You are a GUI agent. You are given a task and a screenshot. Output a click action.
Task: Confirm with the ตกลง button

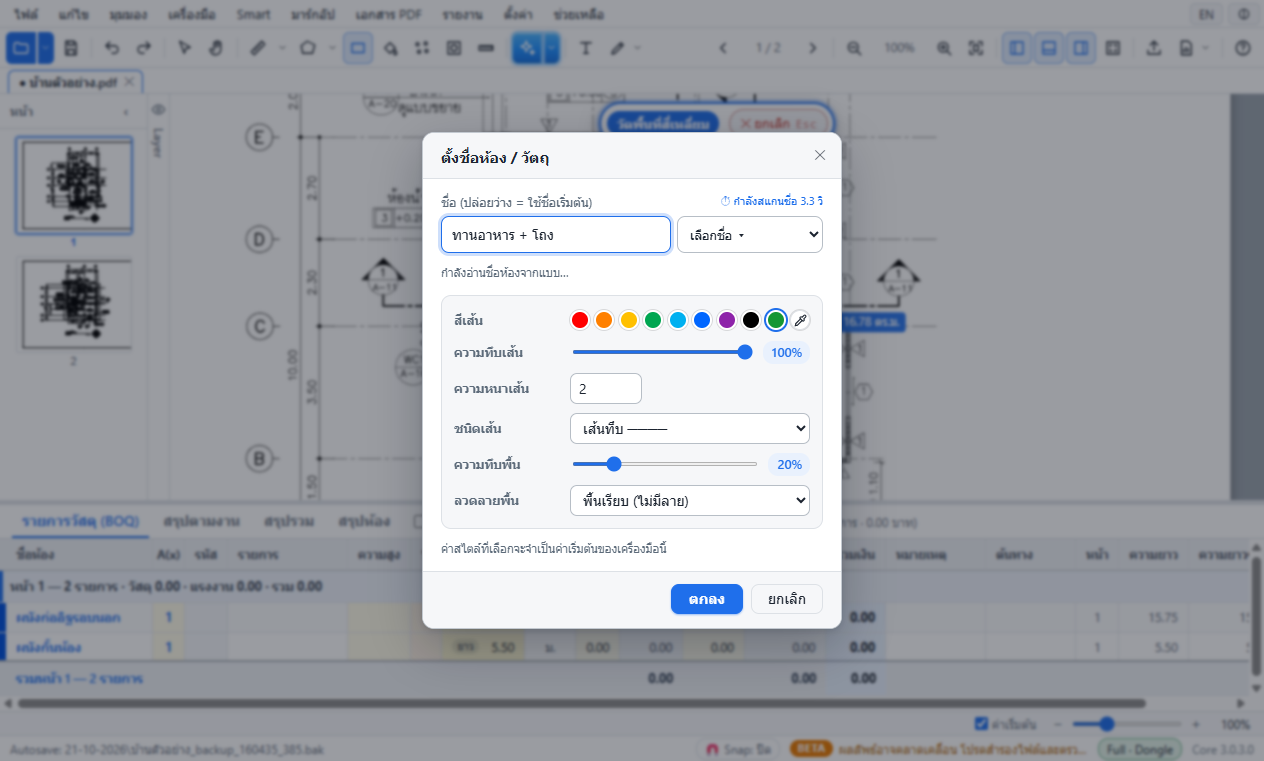tap(707, 599)
